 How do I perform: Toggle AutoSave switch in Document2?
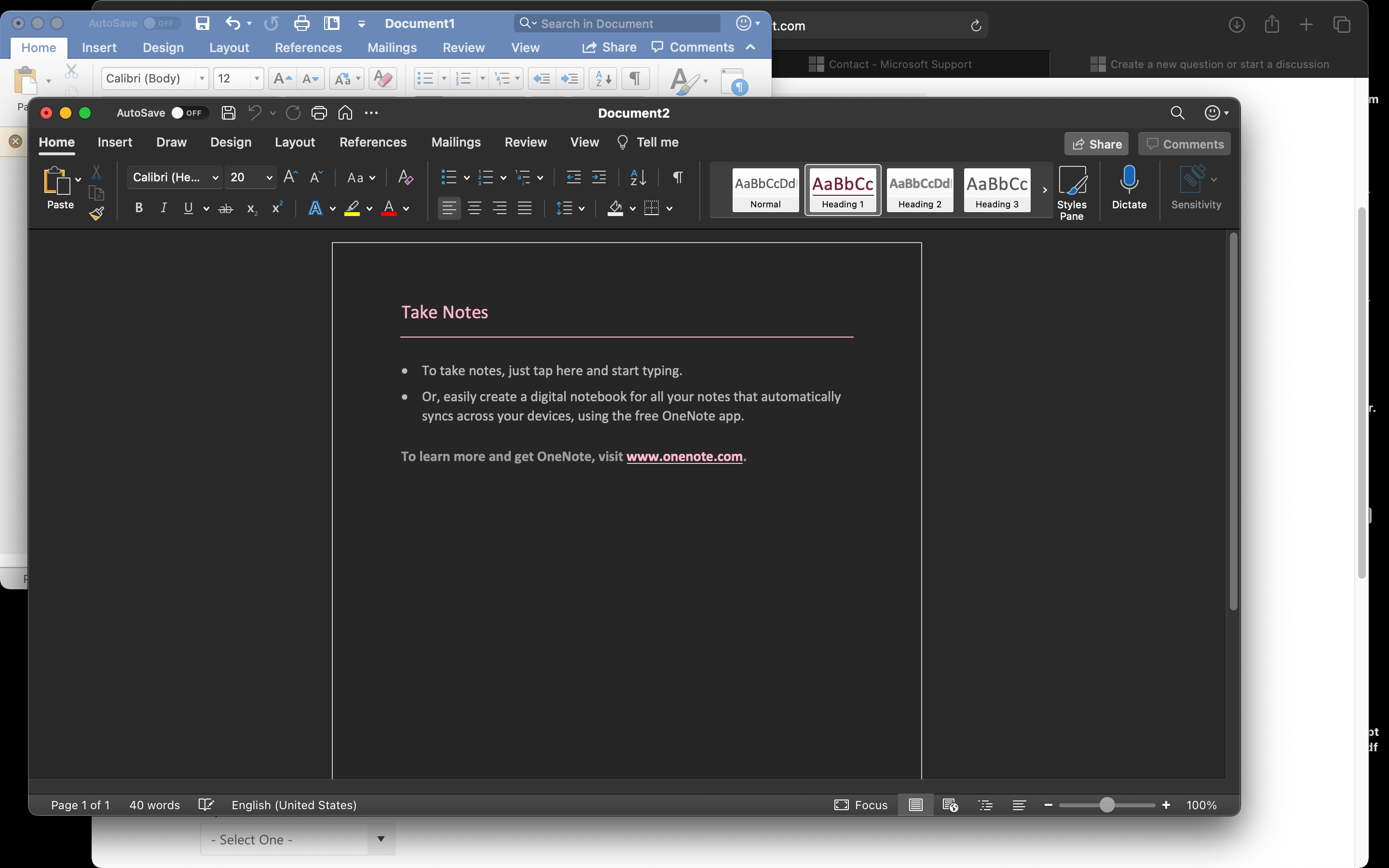coord(187,113)
